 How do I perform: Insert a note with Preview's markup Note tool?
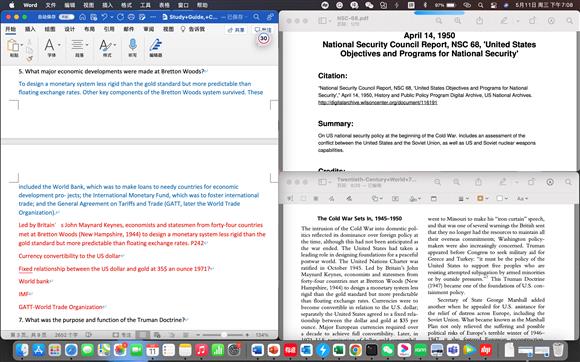434,199
